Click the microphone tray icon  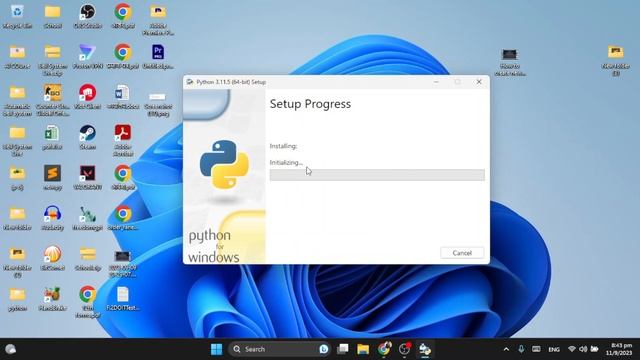point(521,349)
